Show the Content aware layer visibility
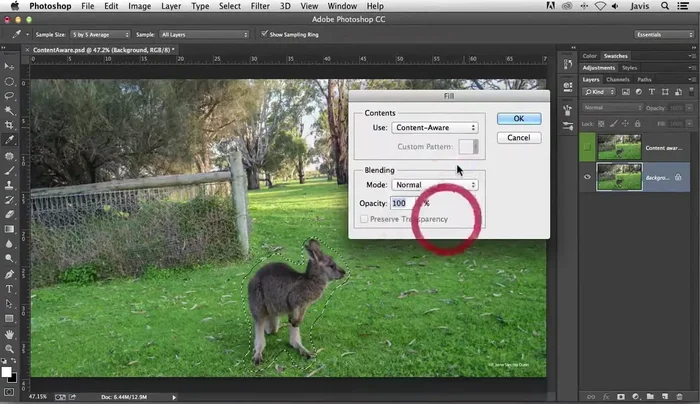This screenshot has width=700, height=404. 587,147
